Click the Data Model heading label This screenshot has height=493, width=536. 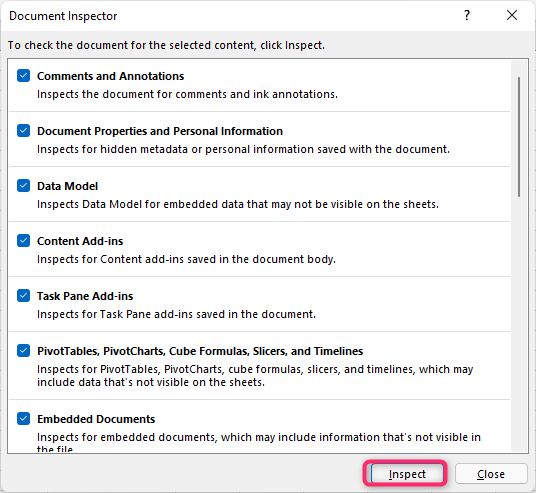click(67, 186)
